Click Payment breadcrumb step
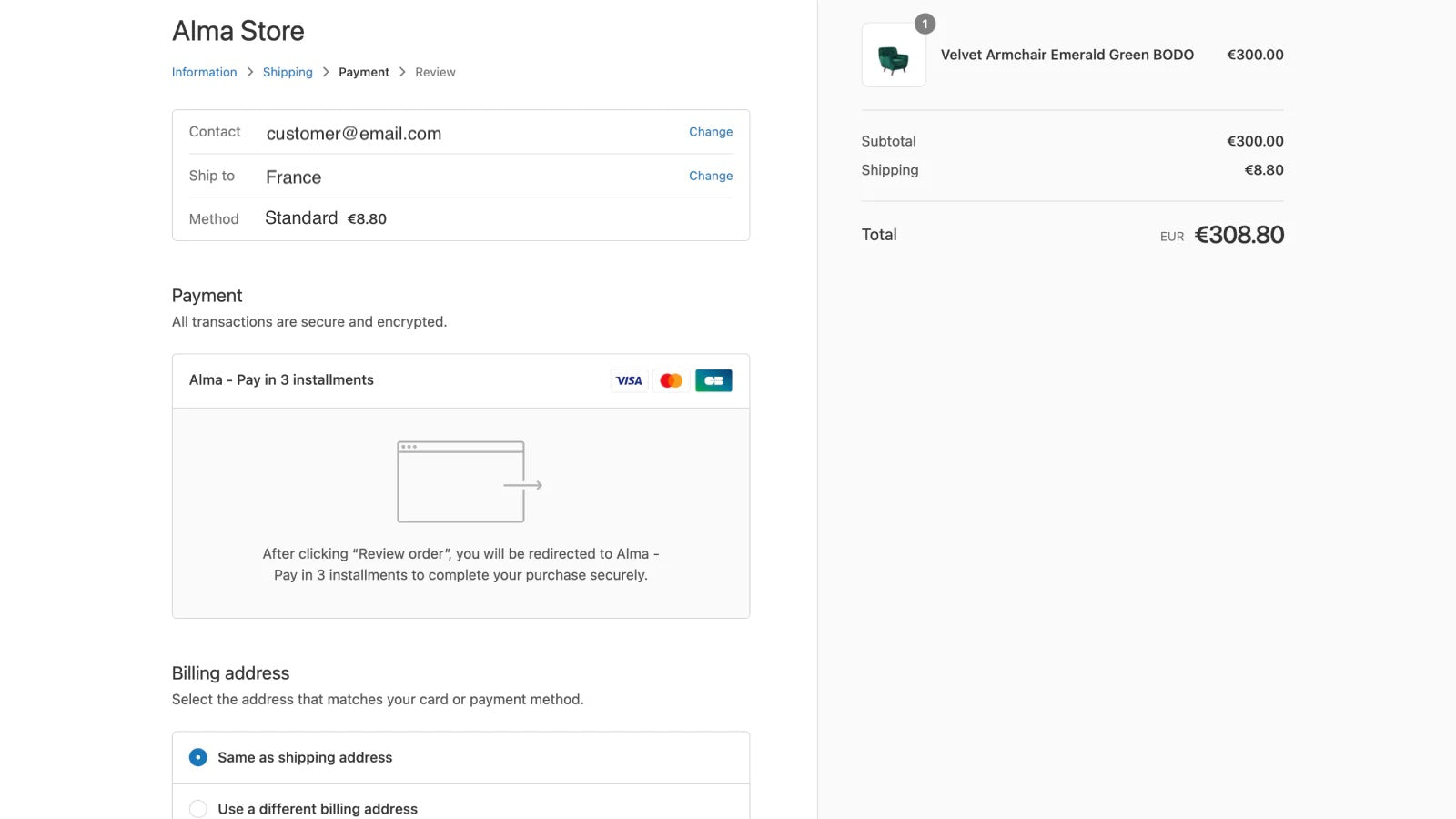This screenshot has width=1456, height=819. point(364,72)
